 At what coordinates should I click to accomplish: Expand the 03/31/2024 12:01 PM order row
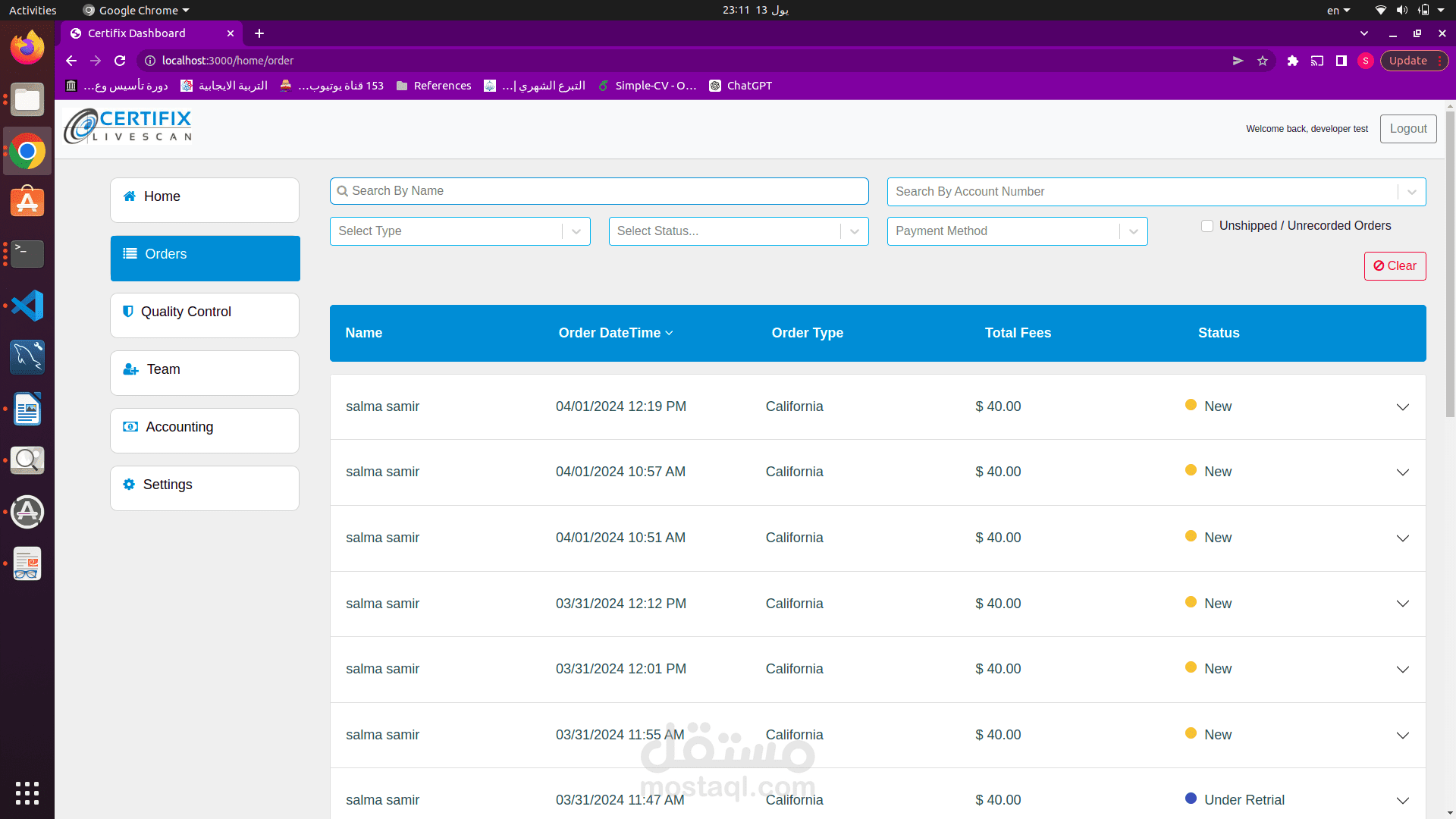click(1403, 670)
